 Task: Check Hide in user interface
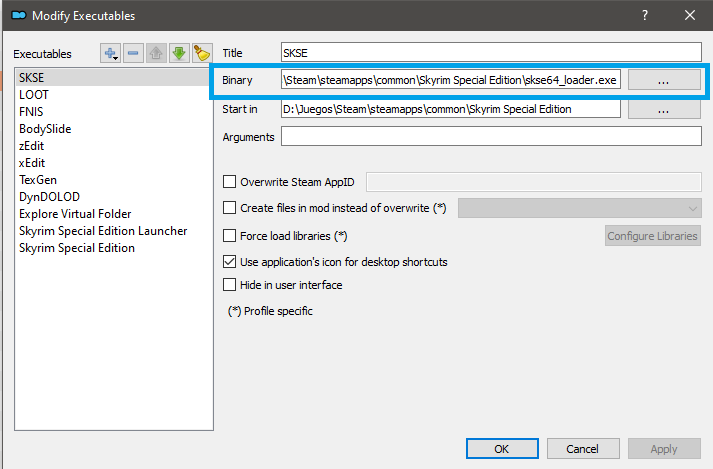tap(230, 285)
